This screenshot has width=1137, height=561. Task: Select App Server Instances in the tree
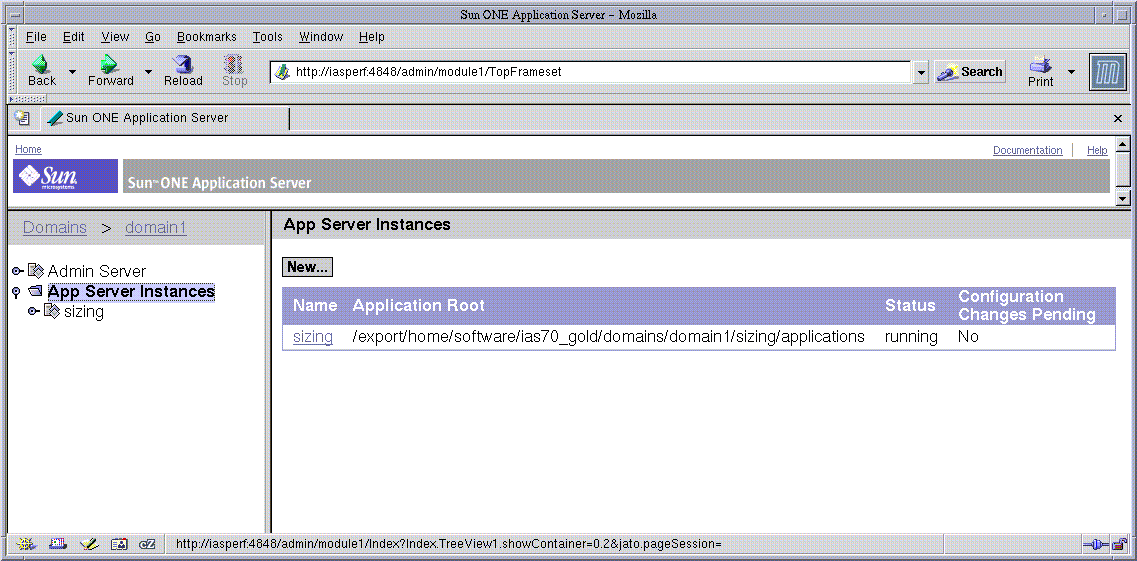click(x=131, y=291)
